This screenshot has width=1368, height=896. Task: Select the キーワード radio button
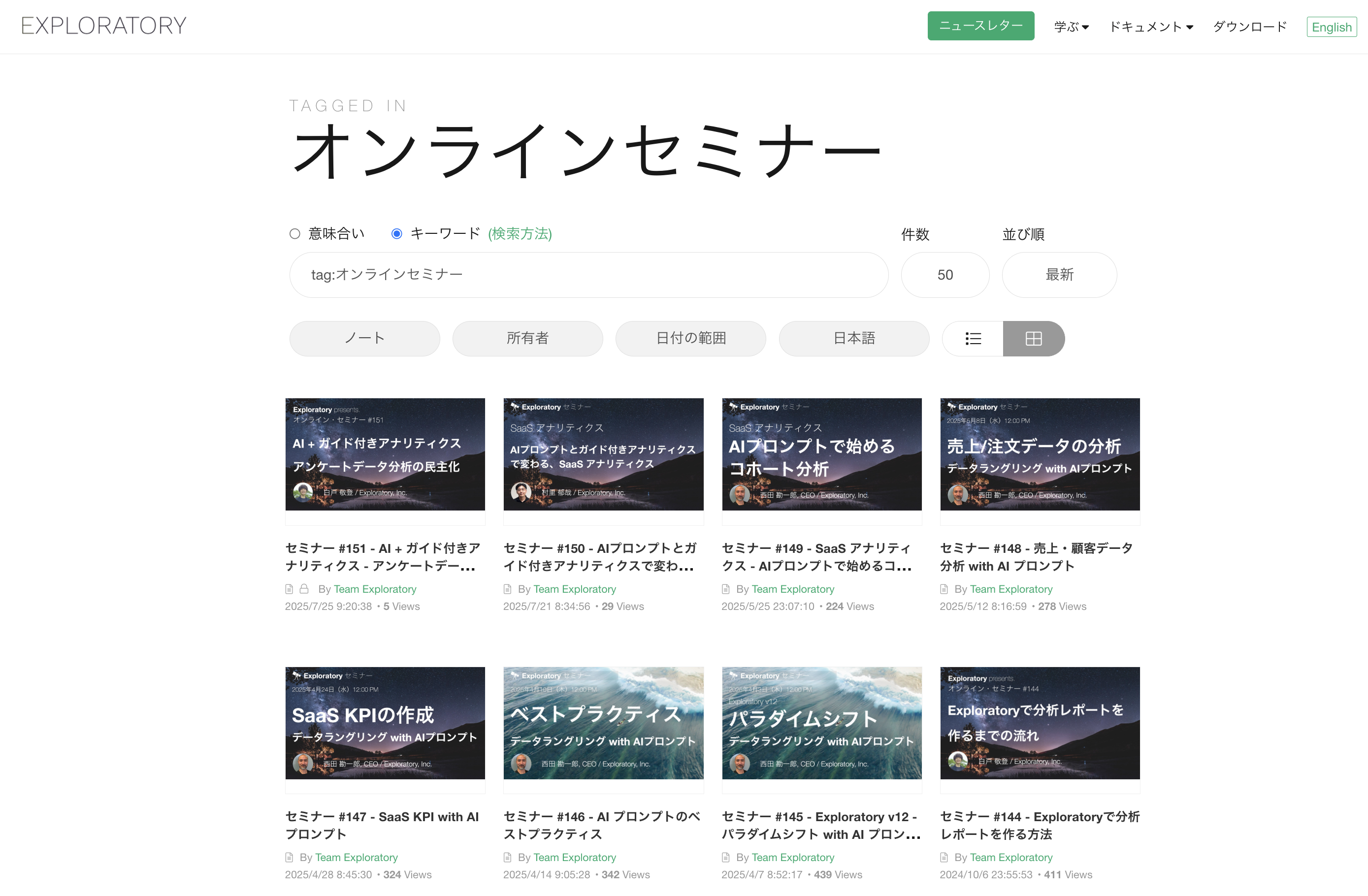[396, 234]
